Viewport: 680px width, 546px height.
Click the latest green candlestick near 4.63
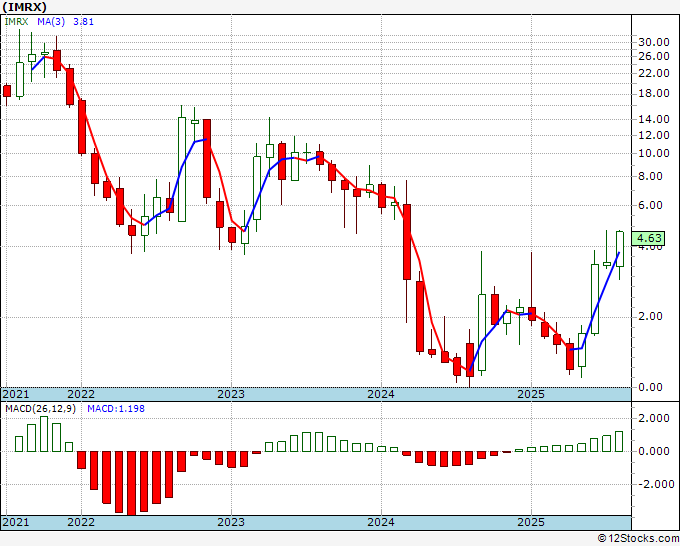620,249
